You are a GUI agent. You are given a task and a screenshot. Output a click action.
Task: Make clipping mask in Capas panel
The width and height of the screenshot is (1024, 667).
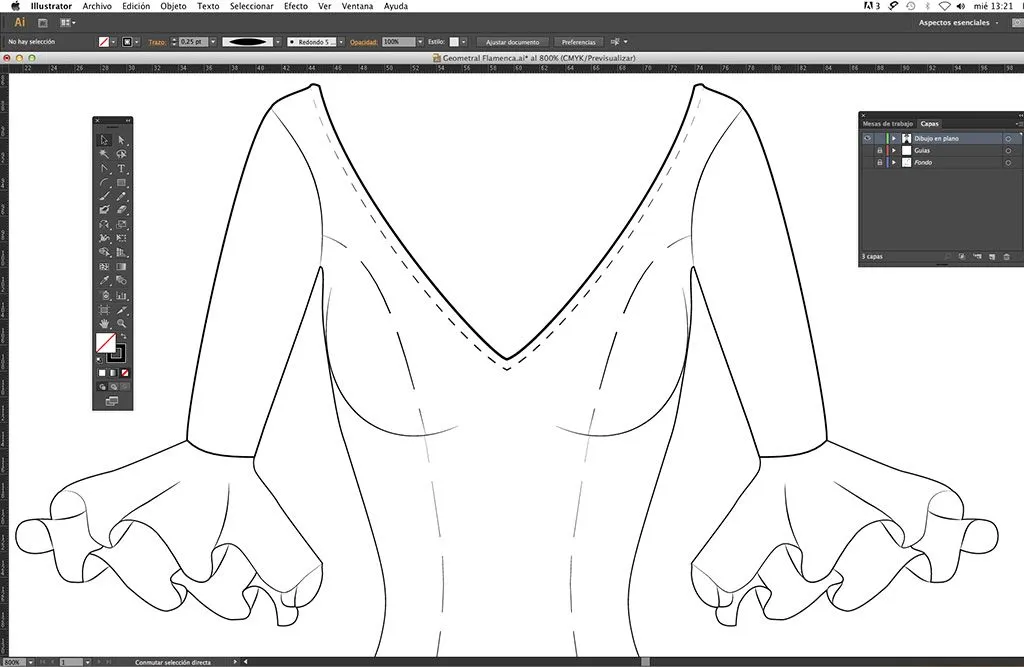coord(962,257)
